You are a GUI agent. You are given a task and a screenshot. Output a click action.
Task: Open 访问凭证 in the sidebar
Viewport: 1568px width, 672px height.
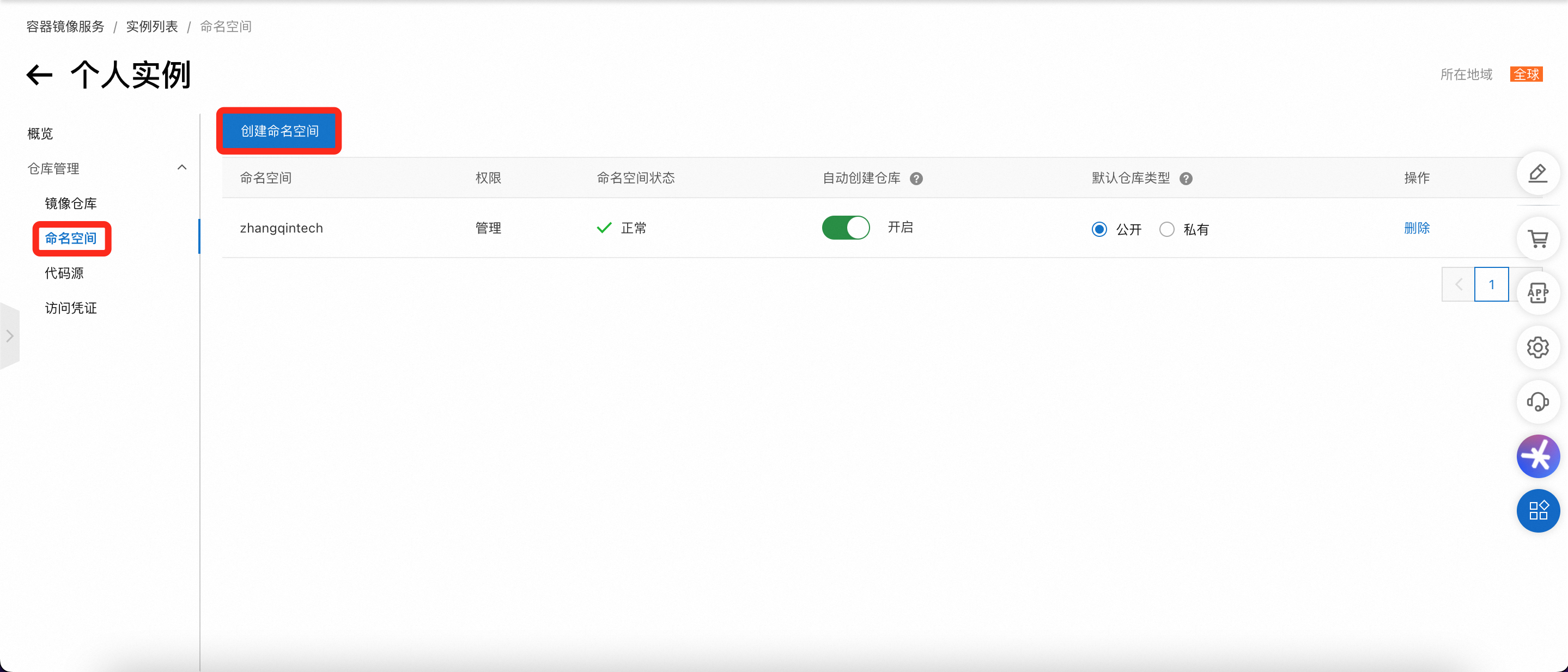click(71, 308)
